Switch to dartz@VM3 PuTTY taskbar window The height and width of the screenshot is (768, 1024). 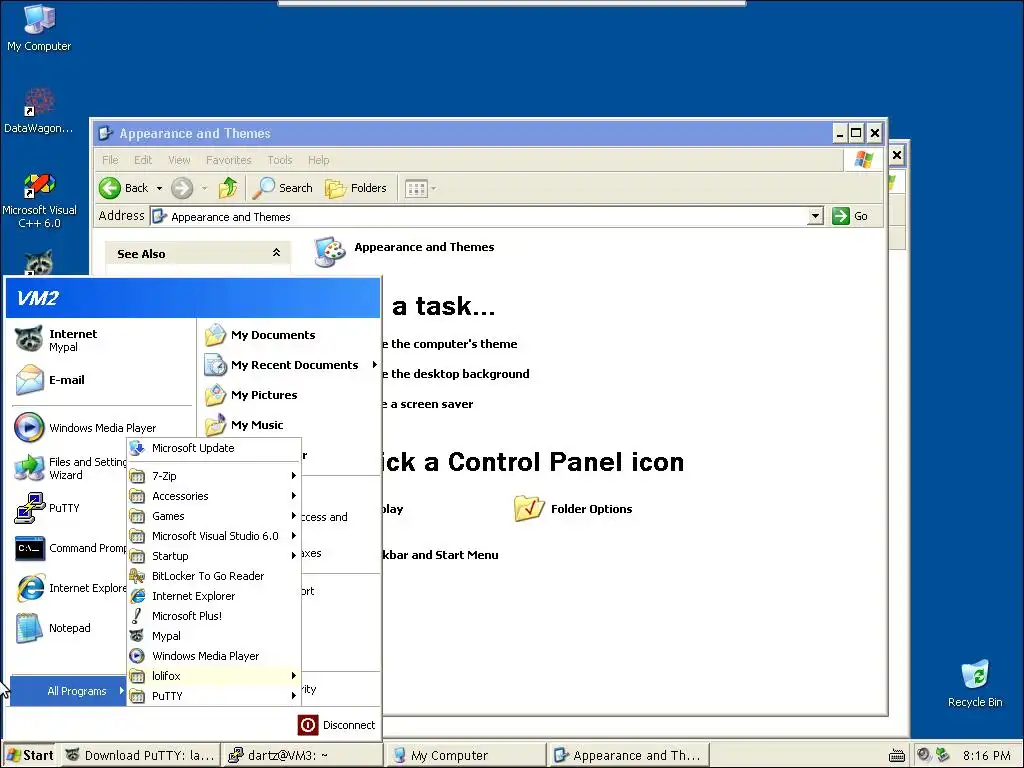(302, 756)
